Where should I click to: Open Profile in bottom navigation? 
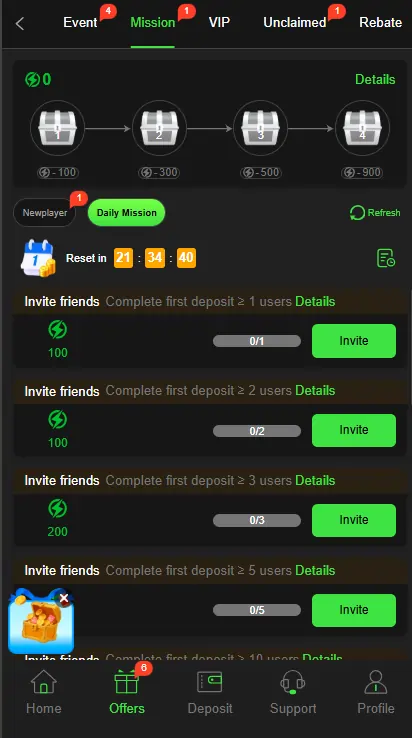pyautogui.click(x=376, y=692)
